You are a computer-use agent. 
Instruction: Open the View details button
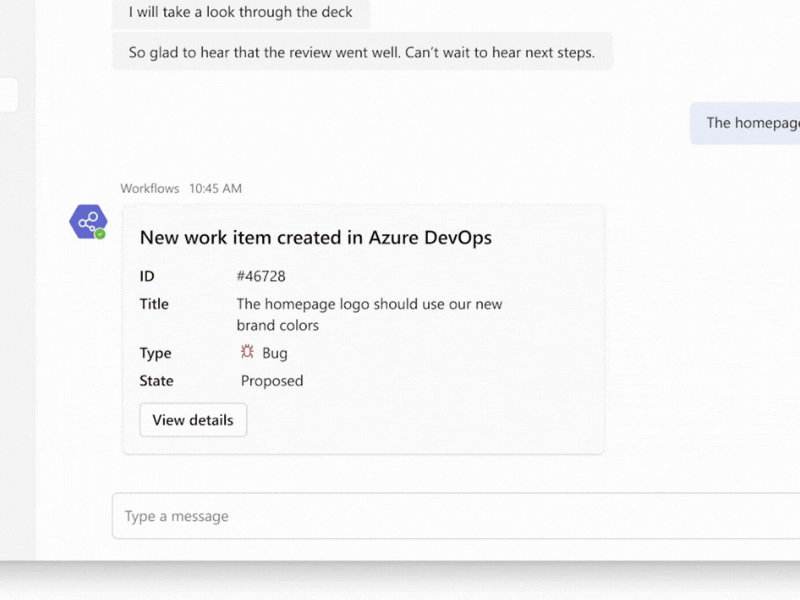193,420
